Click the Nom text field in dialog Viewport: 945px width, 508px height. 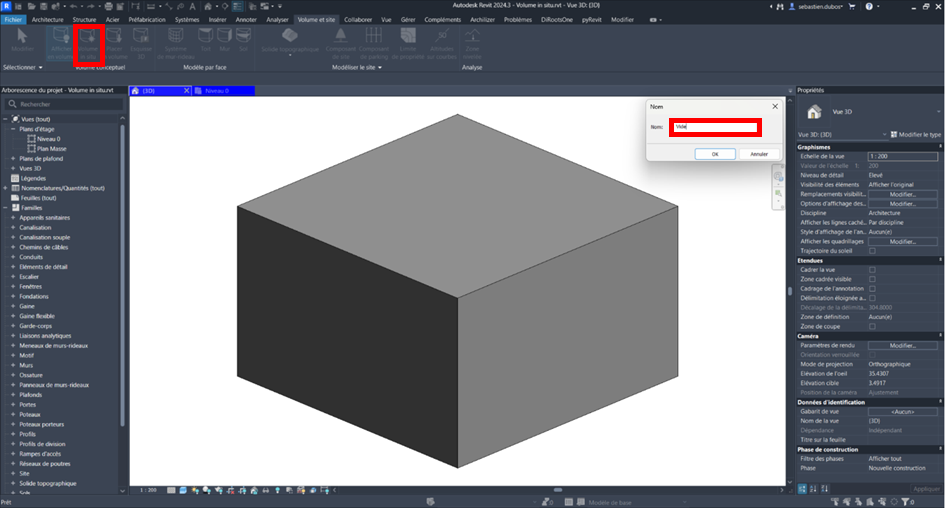[716, 127]
